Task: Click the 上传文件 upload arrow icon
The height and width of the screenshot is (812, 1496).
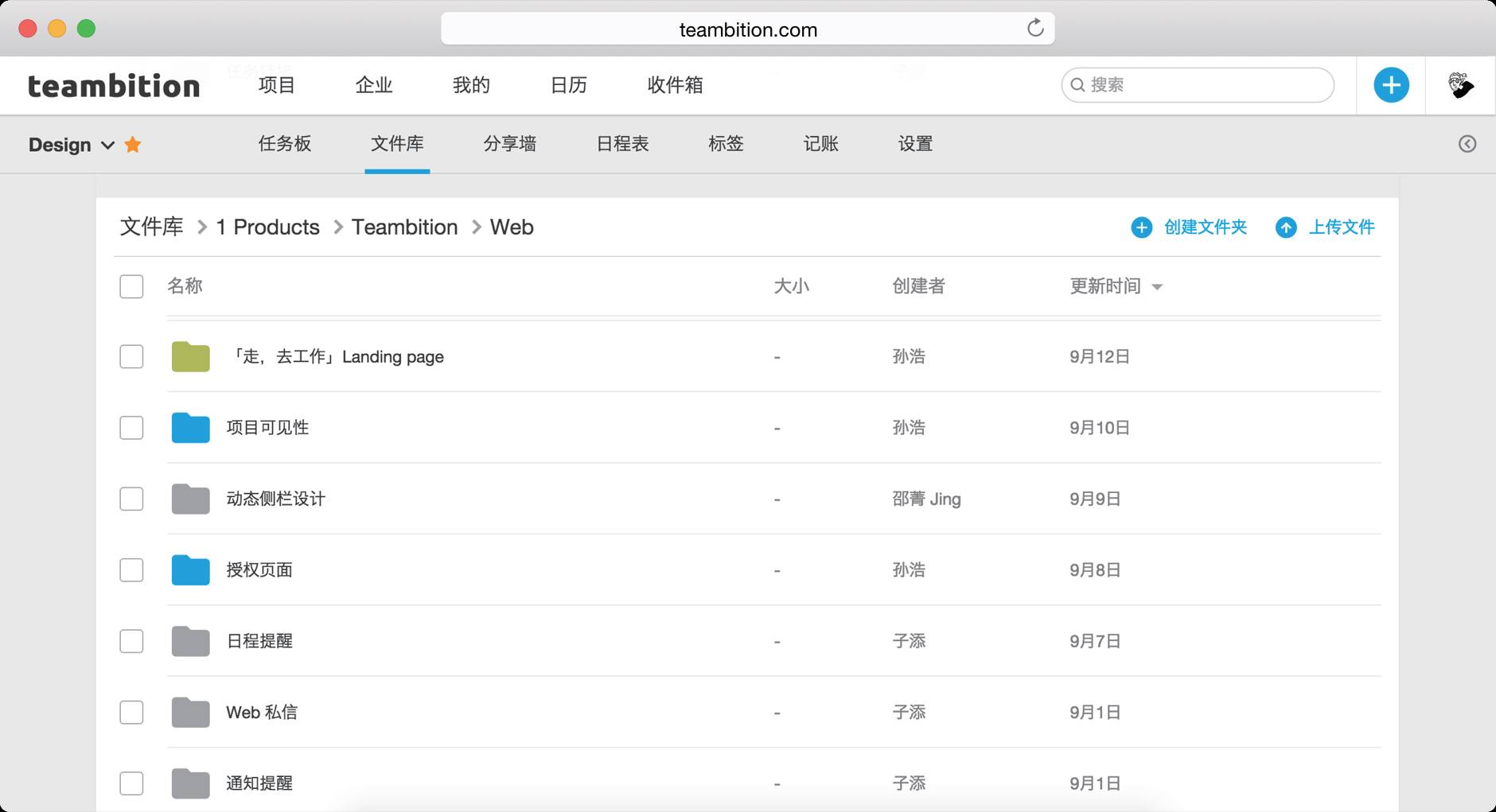Action: 1286,227
